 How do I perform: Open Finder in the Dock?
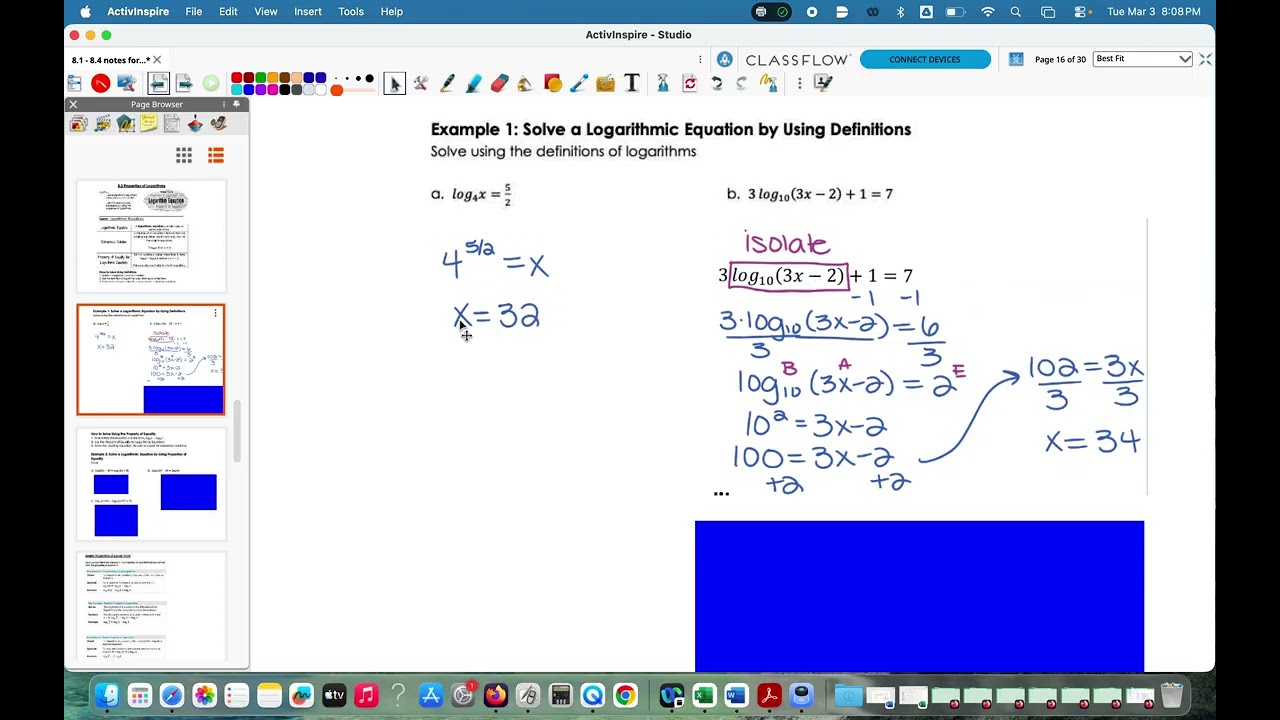tap(107, 695)
